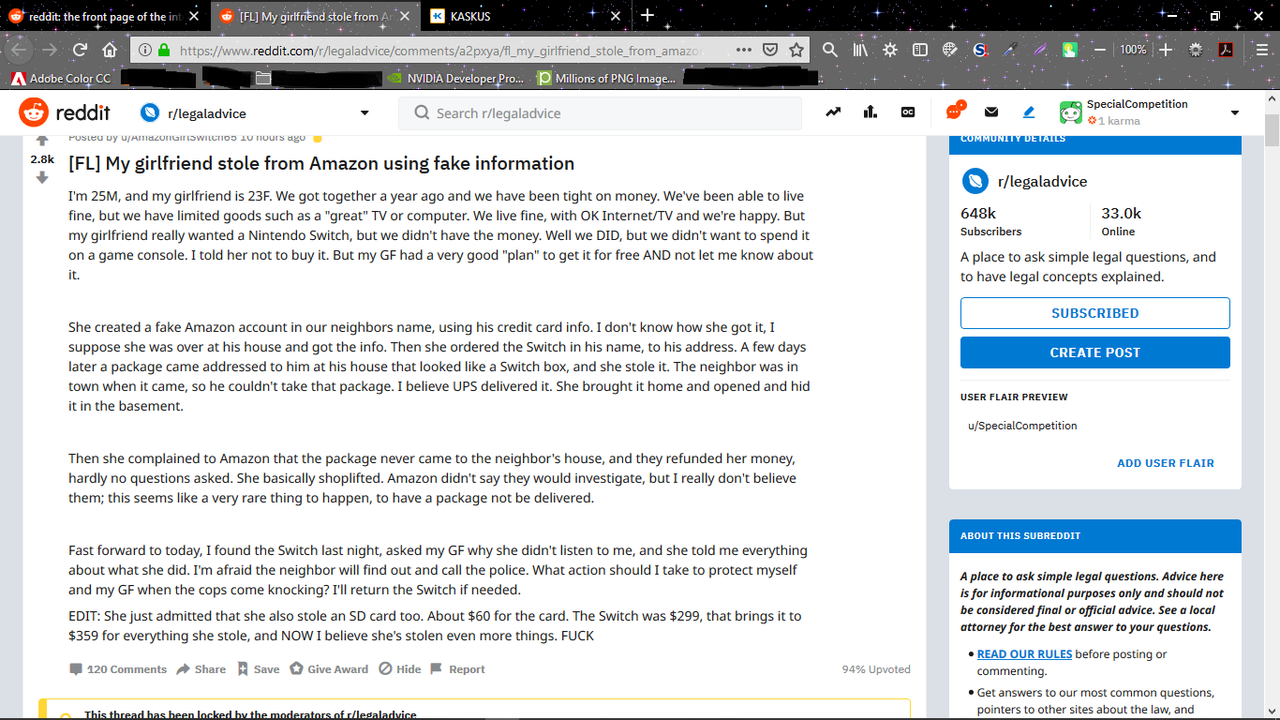
Task: Open the Adobe Acrobat PDF extension
Action: click(1225, 49)
